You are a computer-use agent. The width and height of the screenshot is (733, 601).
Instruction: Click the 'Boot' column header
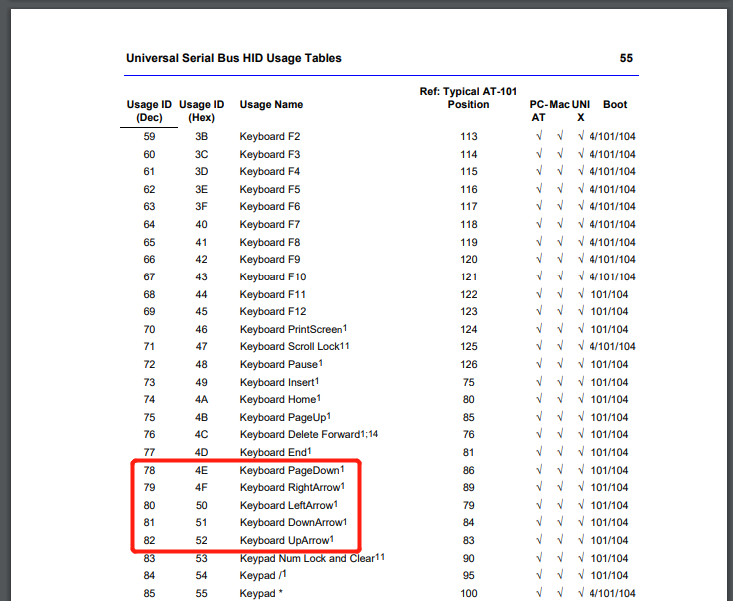point(615,105)
